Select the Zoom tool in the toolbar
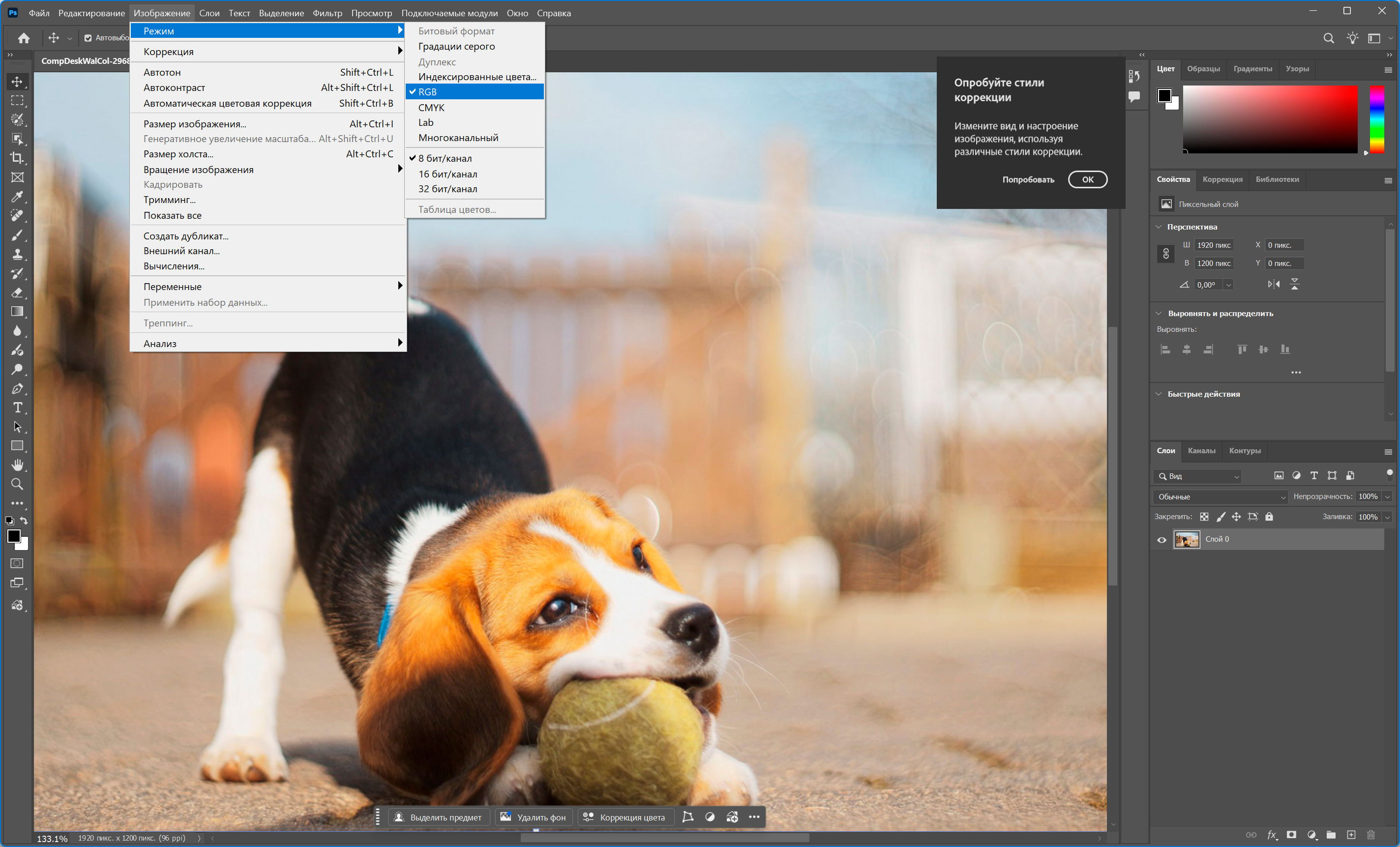The height and width of the screenshot is (847, 1400). (17, 485)
